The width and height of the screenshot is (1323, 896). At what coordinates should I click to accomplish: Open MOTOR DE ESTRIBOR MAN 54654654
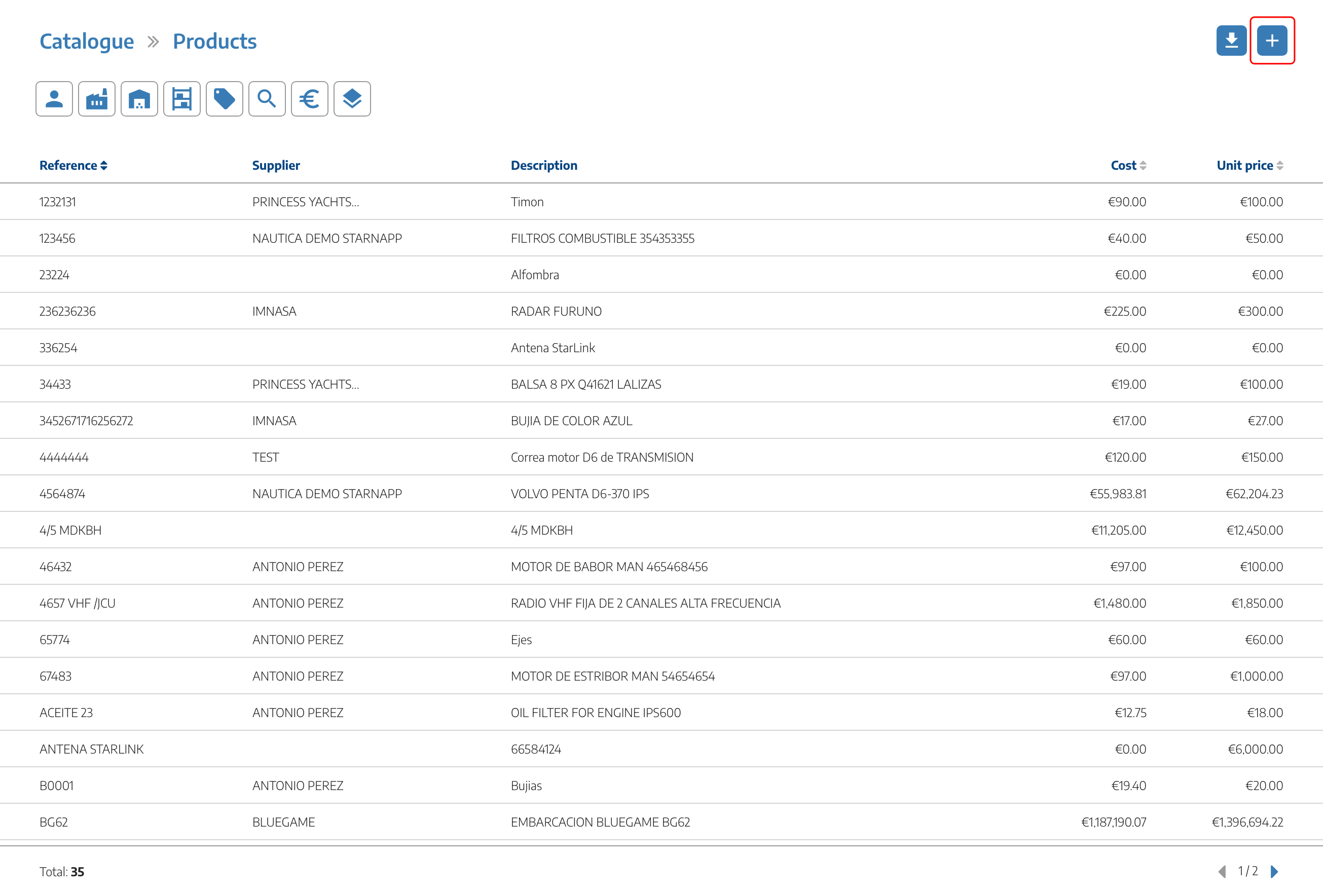[x=661, y=676]
